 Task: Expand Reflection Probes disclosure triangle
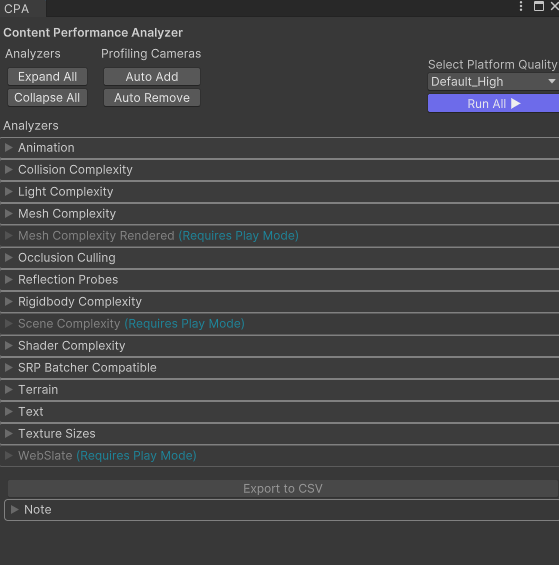pyautogui.click(x=9, y=279)
